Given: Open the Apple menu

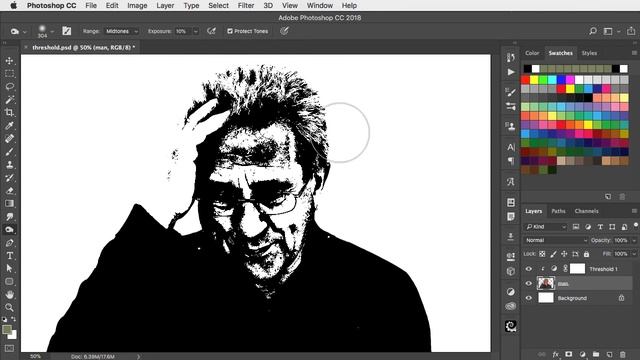Looking at the screenshot, I should coord(13,6).
